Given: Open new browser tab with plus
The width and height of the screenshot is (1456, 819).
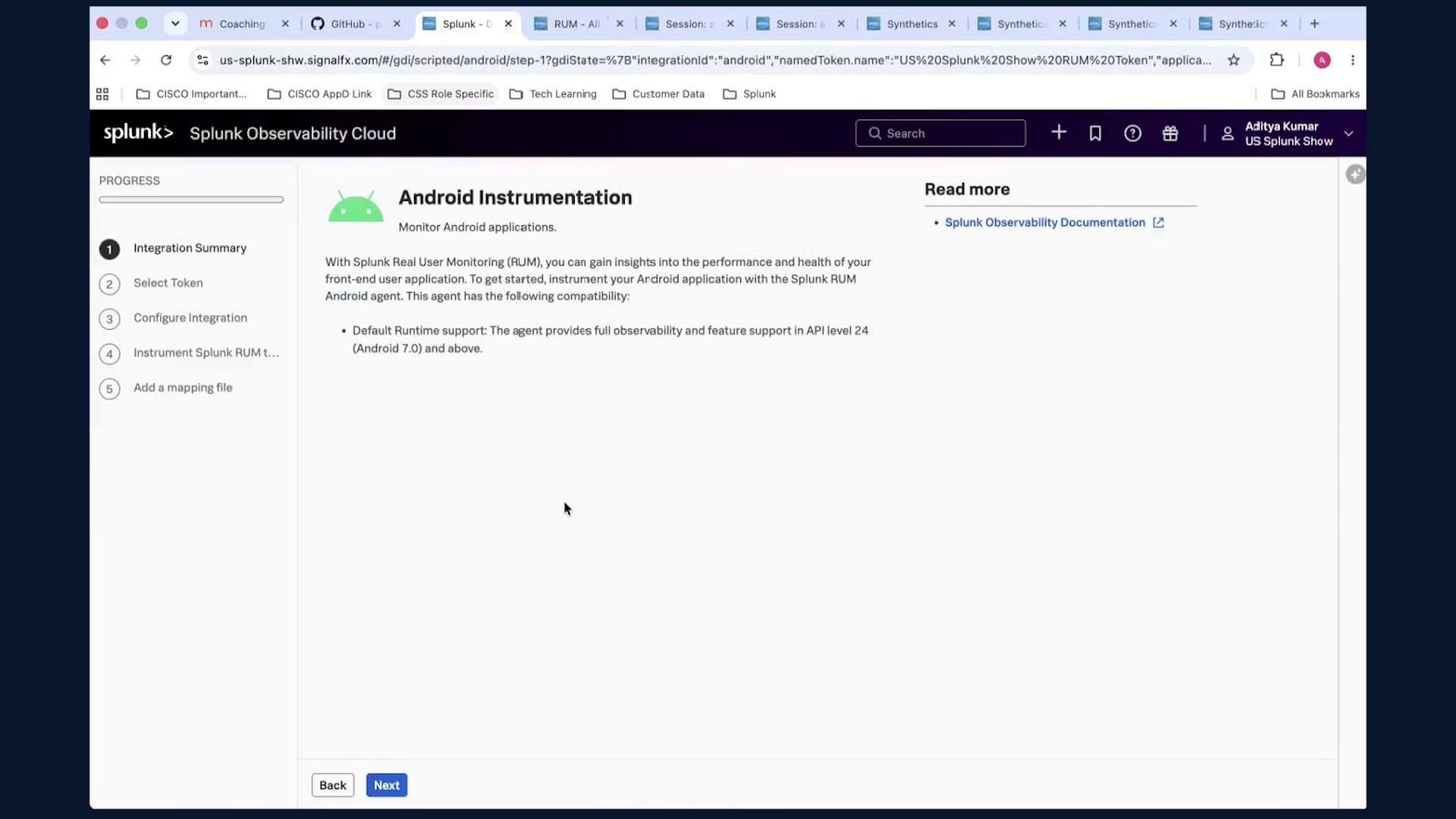Looking at the screenshot, I should coord(1315,24).
